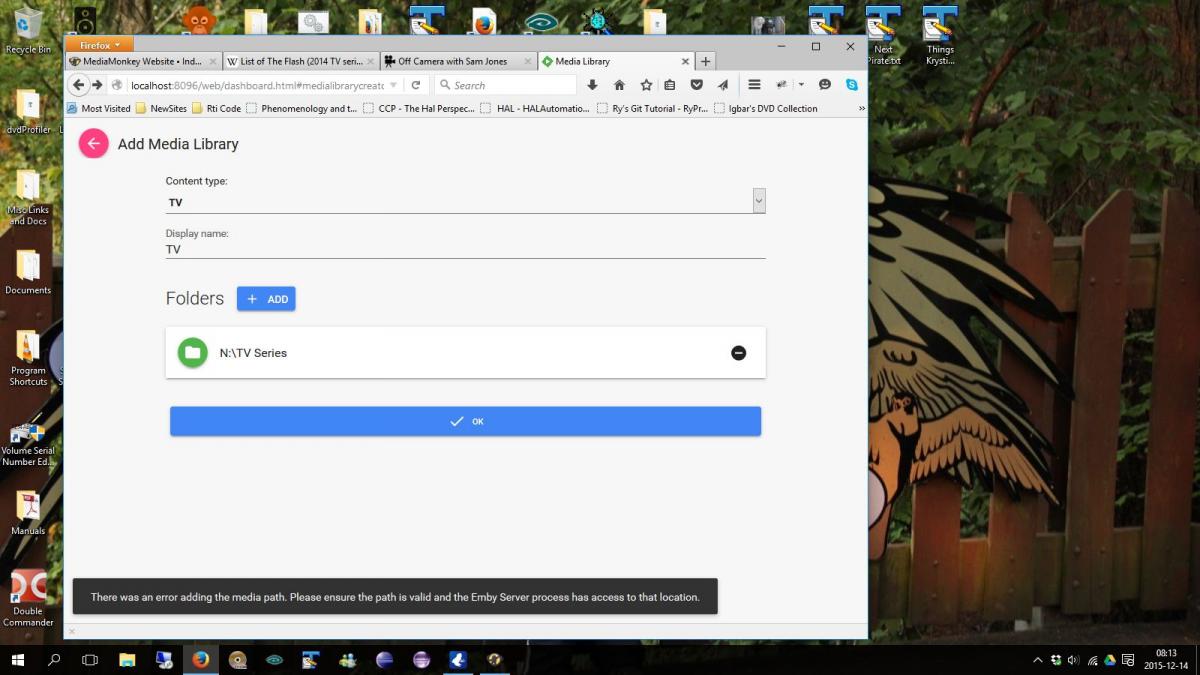Open the URL bar history dropdown
The height and width of the screenshot is (675, 1200).
tap(394, 85)
